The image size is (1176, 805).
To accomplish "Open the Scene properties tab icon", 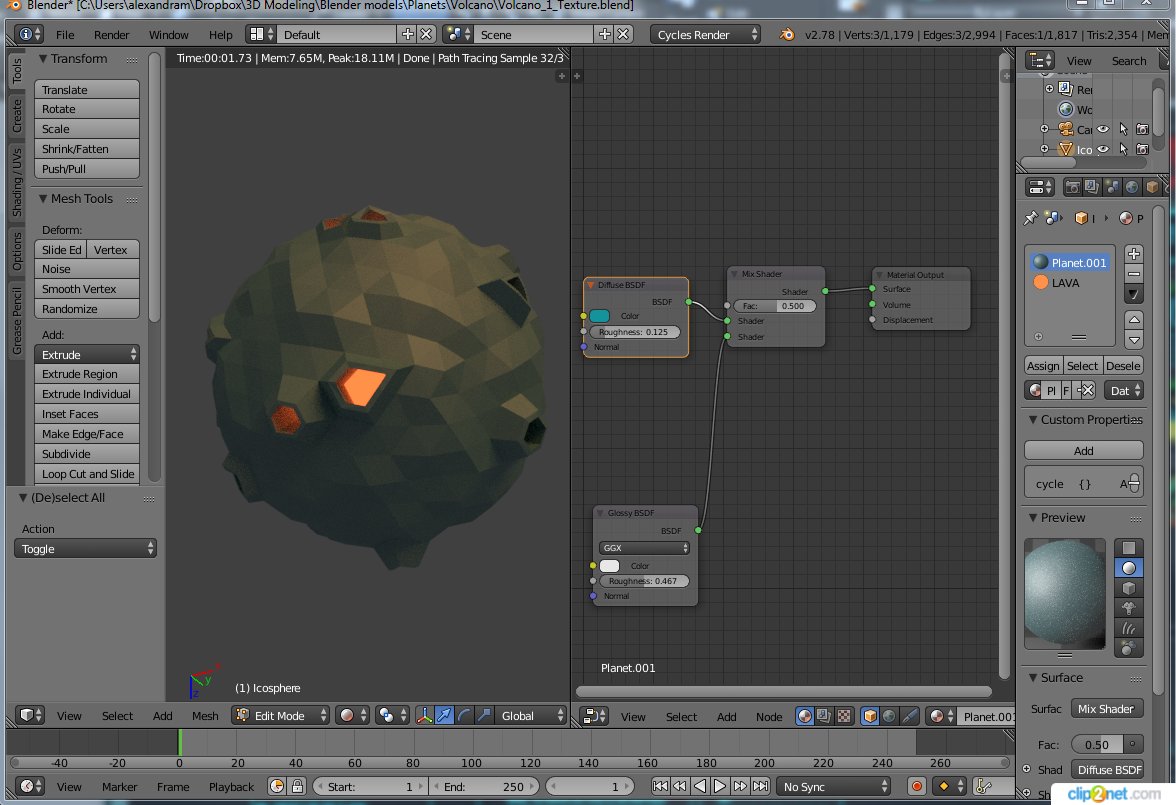I will (x=1112, y=187).
